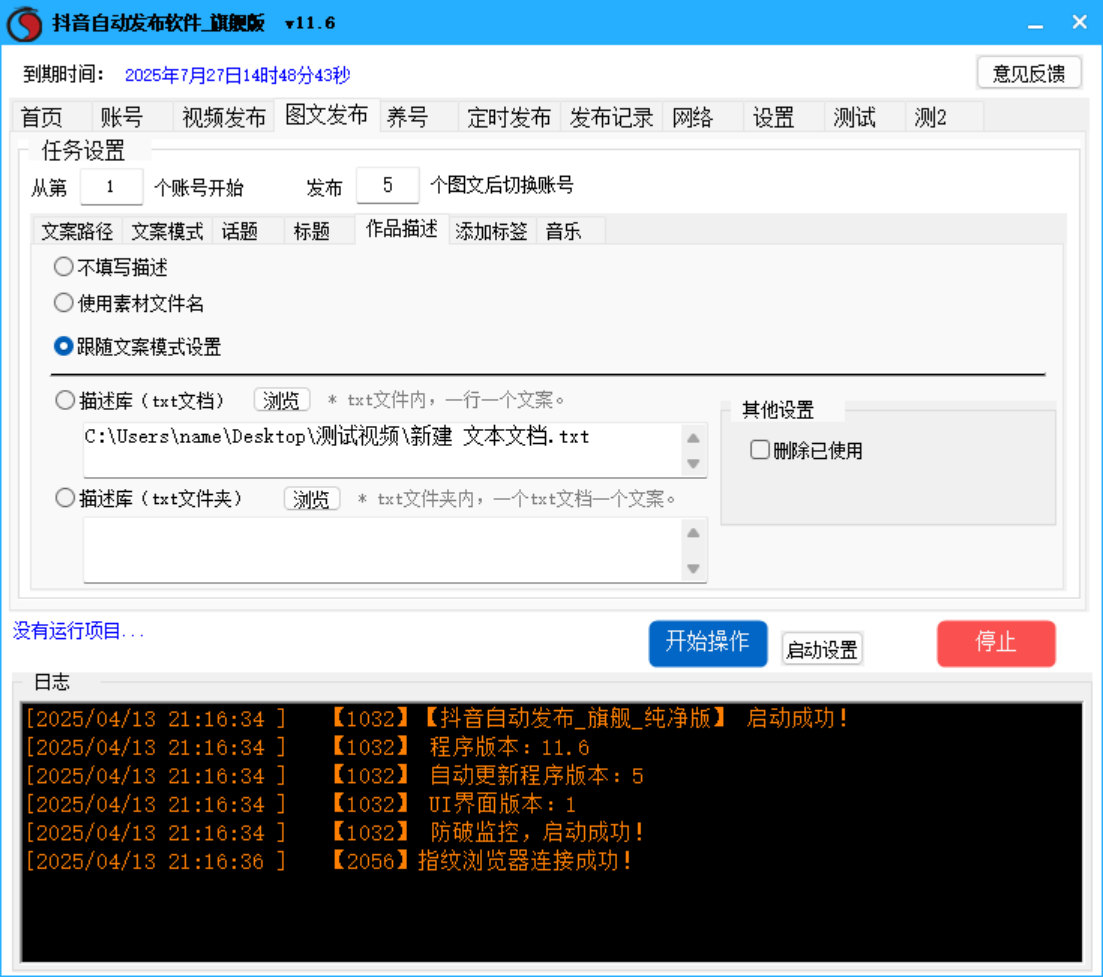Viewport: 1103px width, 977px height.
Task: Switch to the 文案模式 sub-tab
Action: coord(167,231)
